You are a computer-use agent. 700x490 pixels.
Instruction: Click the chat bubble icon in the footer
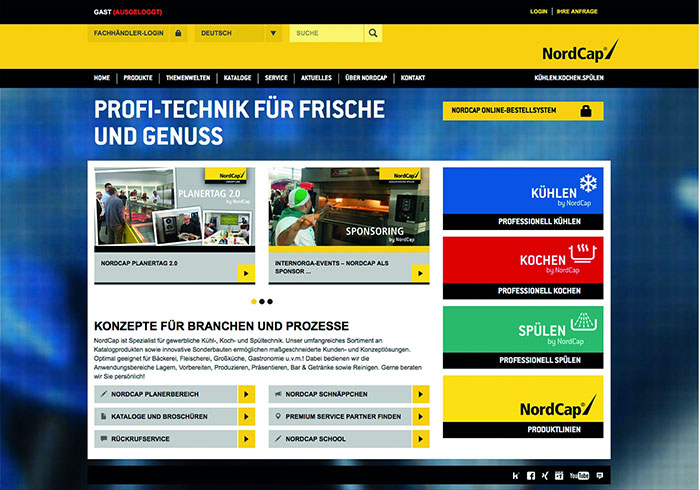point(599,475)
